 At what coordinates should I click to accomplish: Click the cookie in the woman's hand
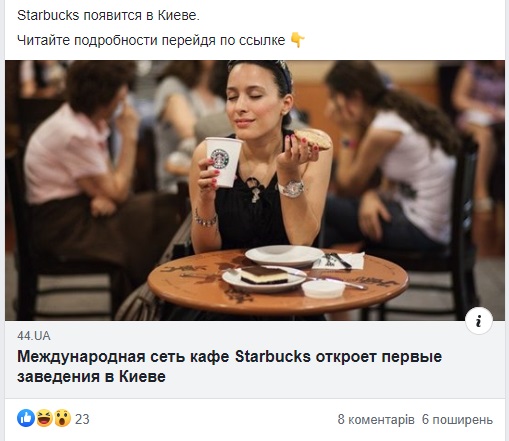tap(313, 139)
